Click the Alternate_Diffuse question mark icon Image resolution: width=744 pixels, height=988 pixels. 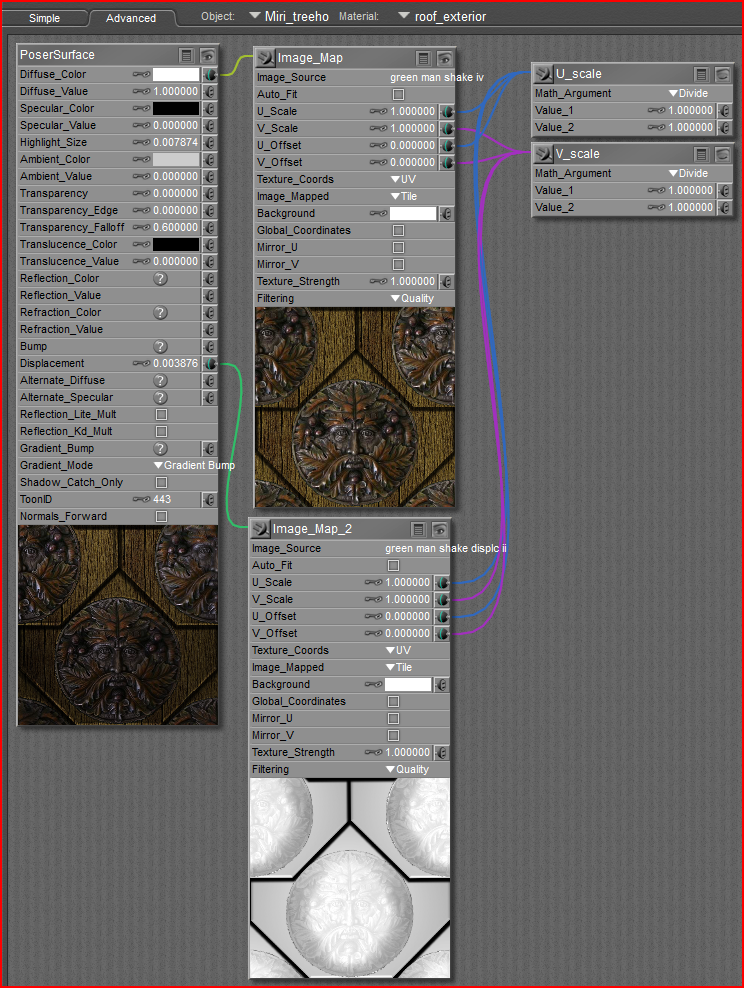point(161,381)
